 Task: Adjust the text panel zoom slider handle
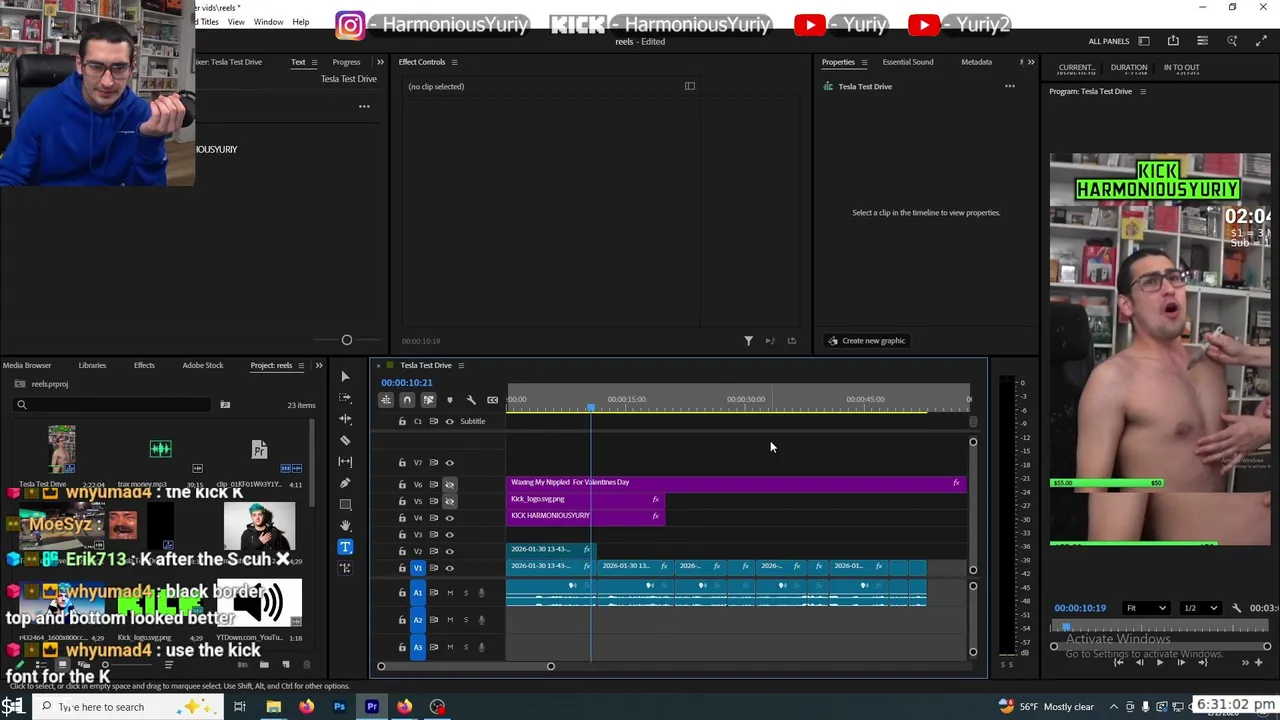tap(347, 341)
